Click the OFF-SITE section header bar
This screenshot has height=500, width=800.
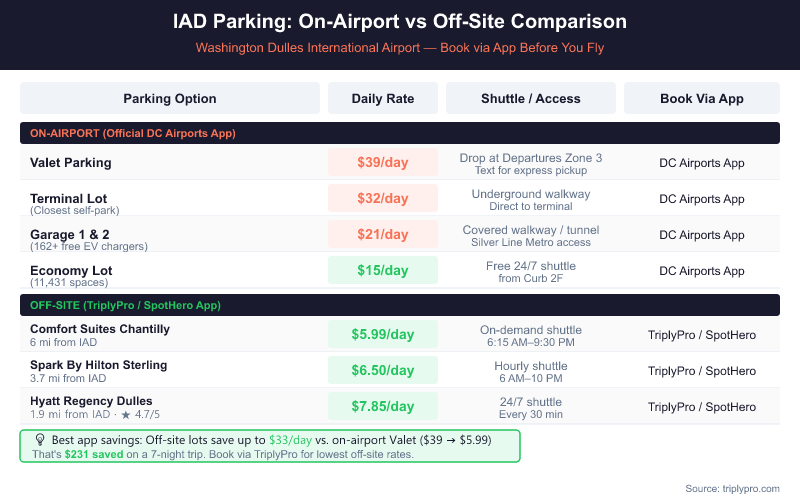pyautogui.click(x=400, y=305)
